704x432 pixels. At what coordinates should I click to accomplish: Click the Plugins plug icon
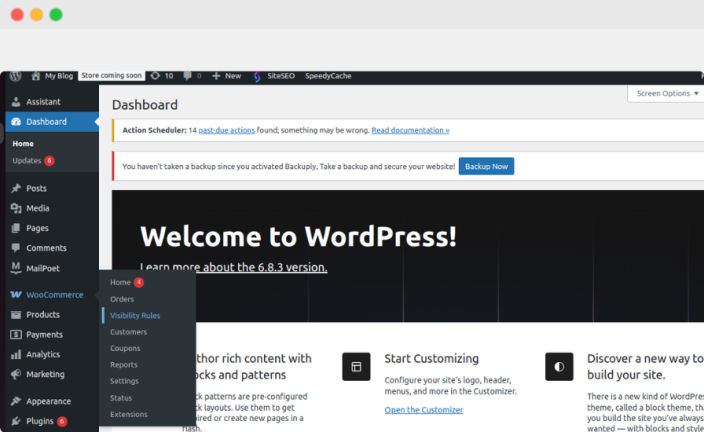tap(16, 421)
